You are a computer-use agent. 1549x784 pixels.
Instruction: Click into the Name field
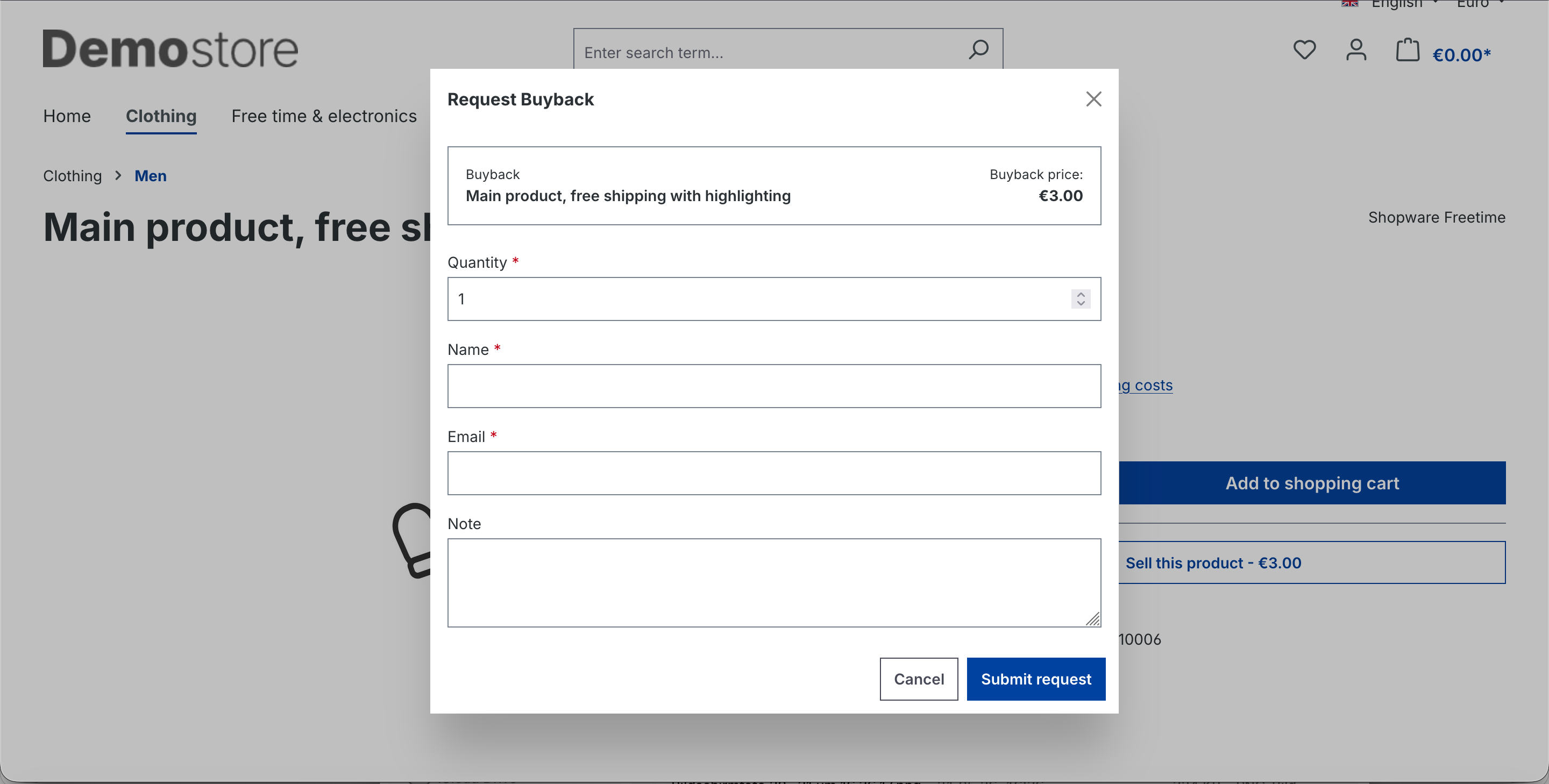click(x=774, y=386)
